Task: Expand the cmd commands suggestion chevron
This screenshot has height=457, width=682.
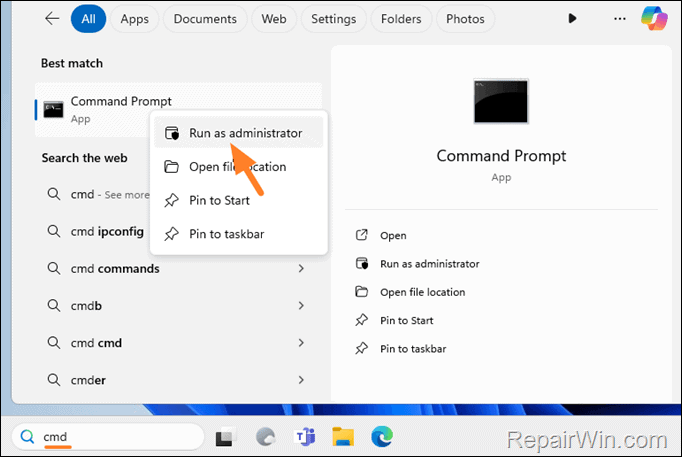Action: click(301, 269)
